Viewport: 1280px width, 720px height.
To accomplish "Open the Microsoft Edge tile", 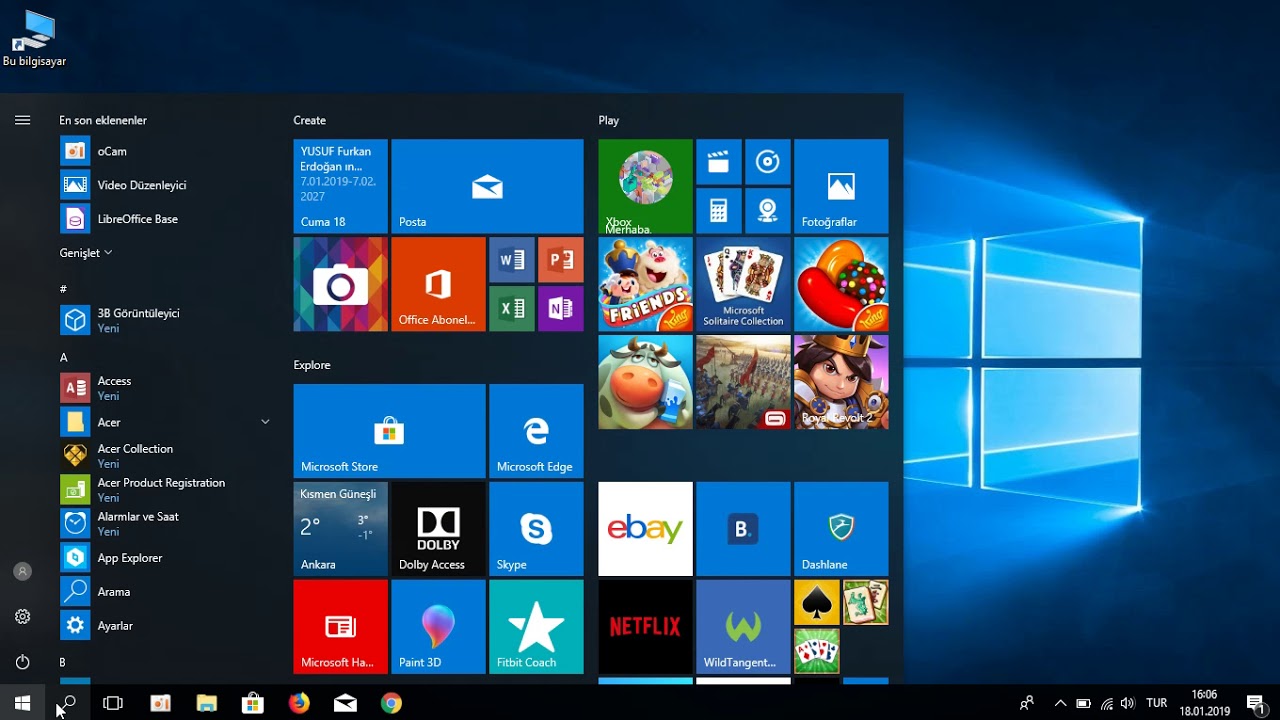I will (x=536, y=431).
